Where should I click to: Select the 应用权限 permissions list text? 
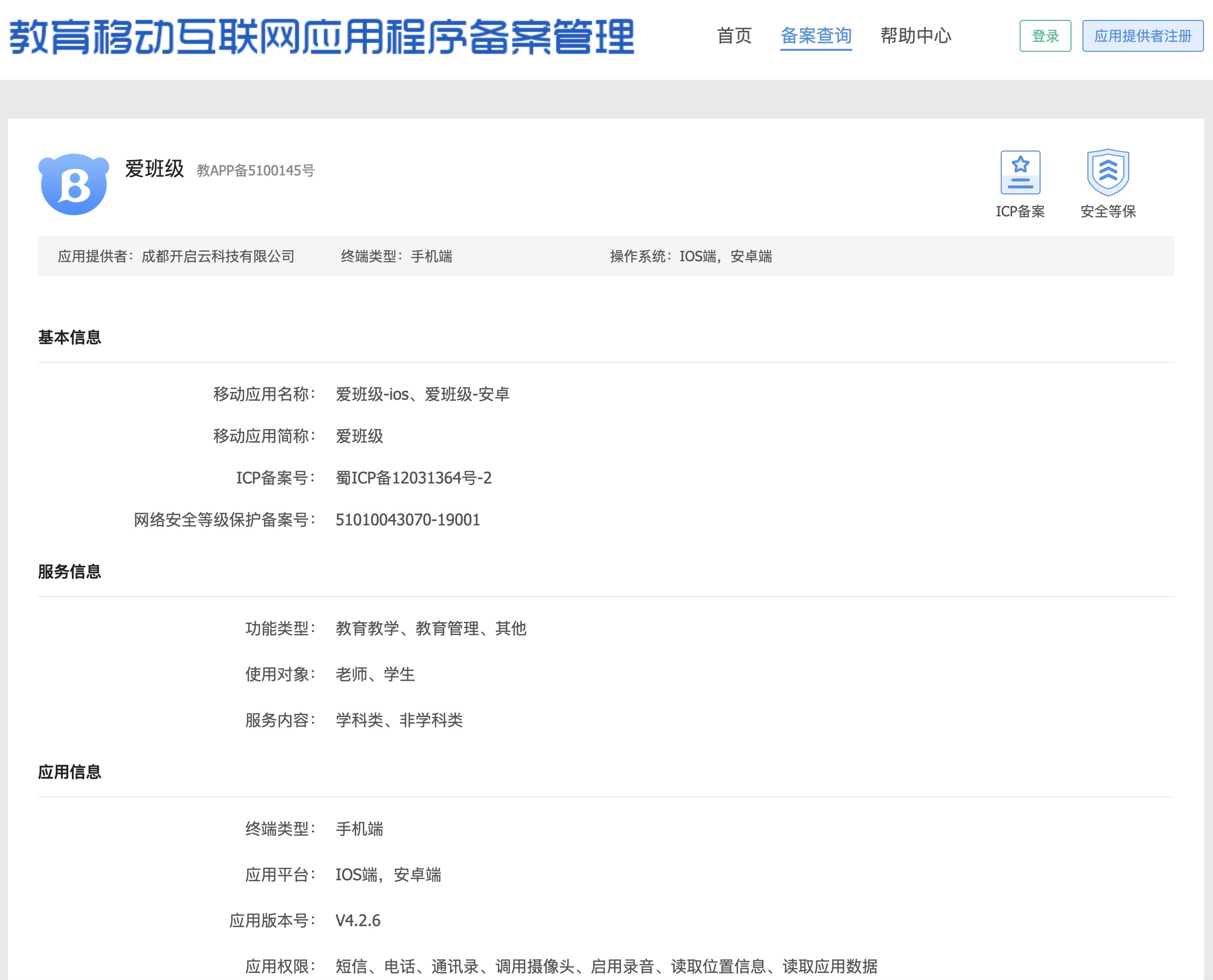606,966
